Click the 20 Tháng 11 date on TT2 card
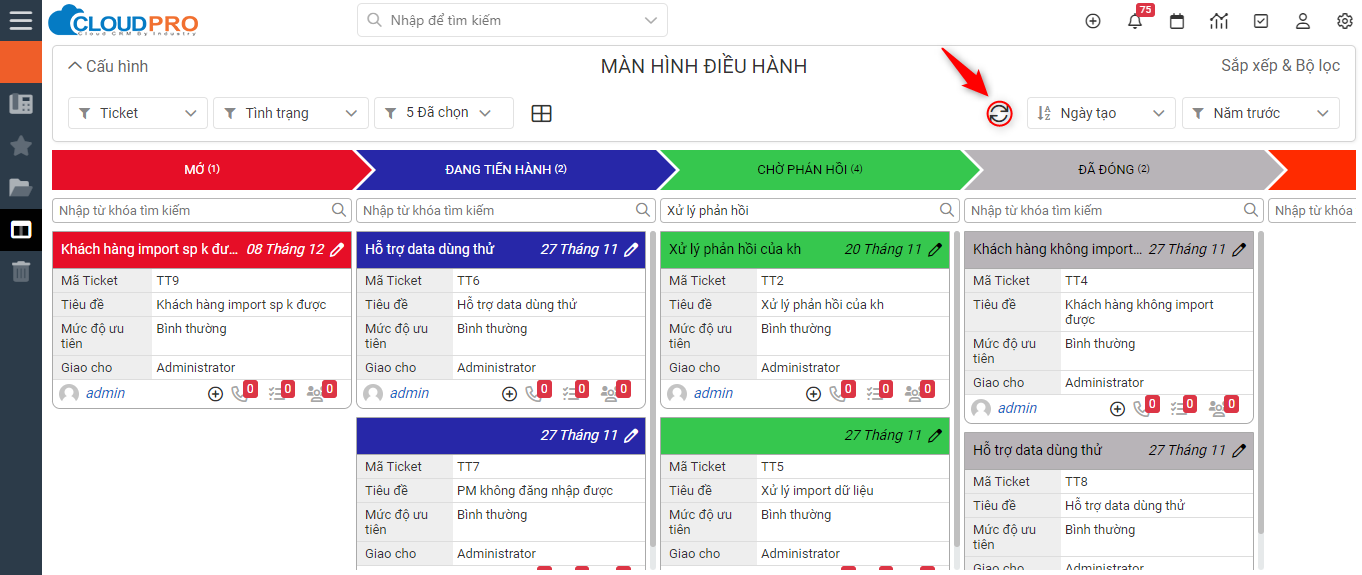 (883, 249)
